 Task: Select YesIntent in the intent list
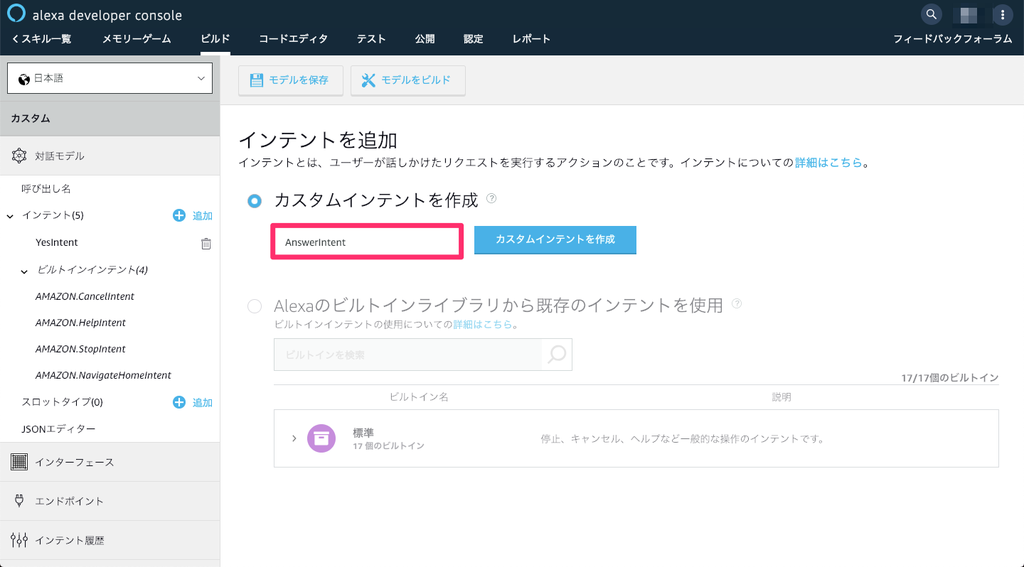[x=57, y=242]
